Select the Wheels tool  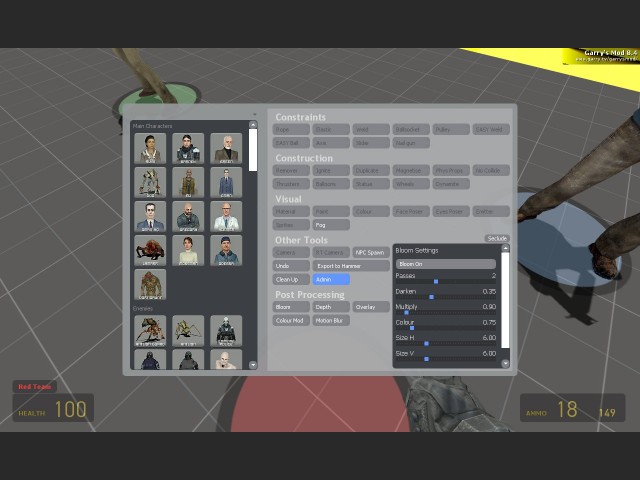coord(411,184)
